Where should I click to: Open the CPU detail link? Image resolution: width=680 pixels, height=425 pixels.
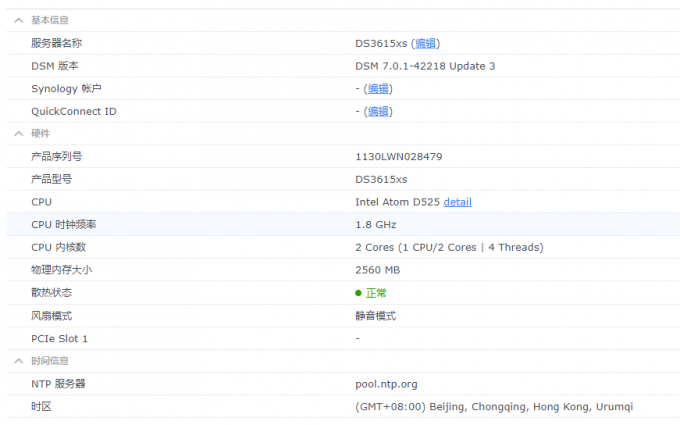(x=458, y=202)
